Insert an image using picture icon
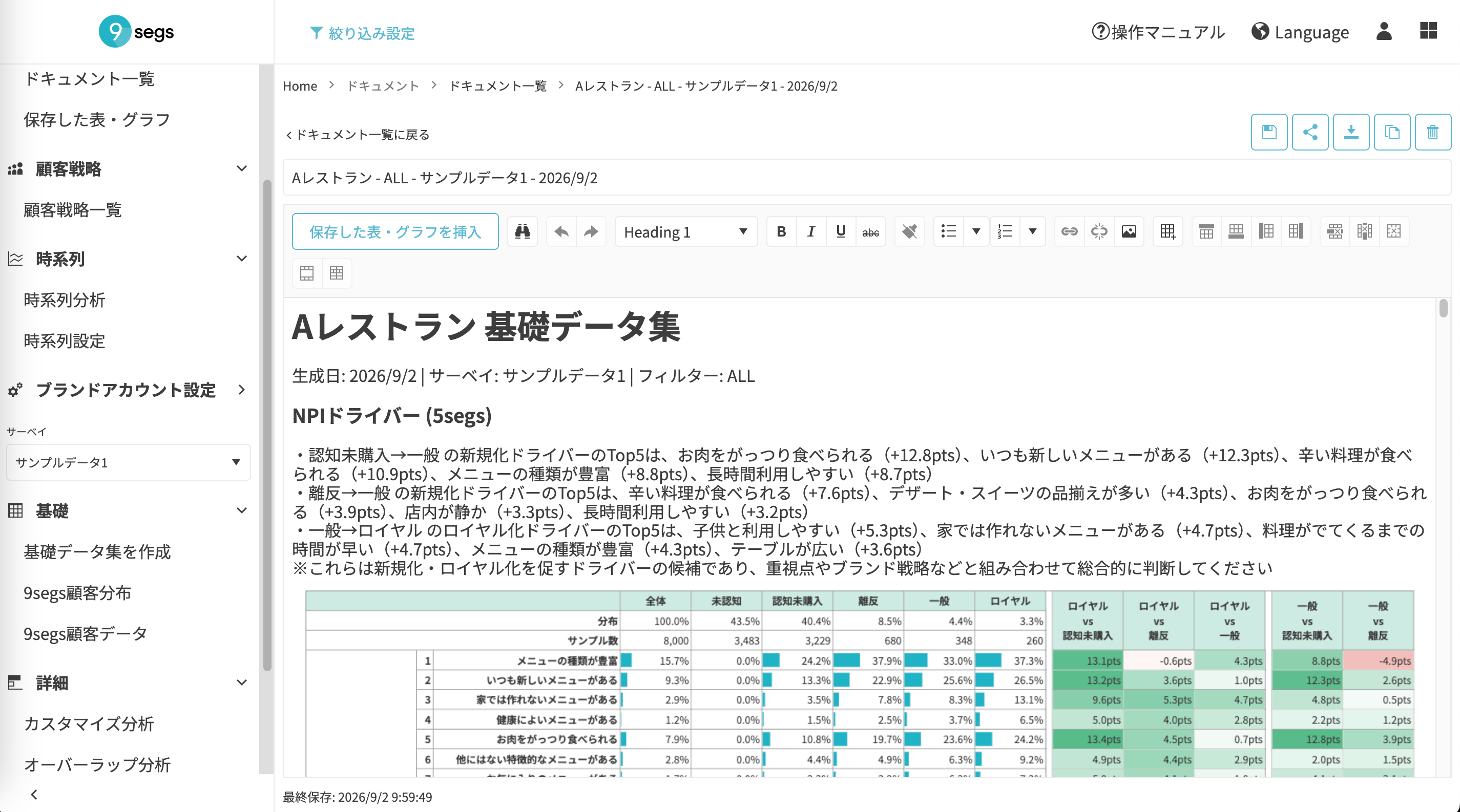 click(x=1129, y=231)
